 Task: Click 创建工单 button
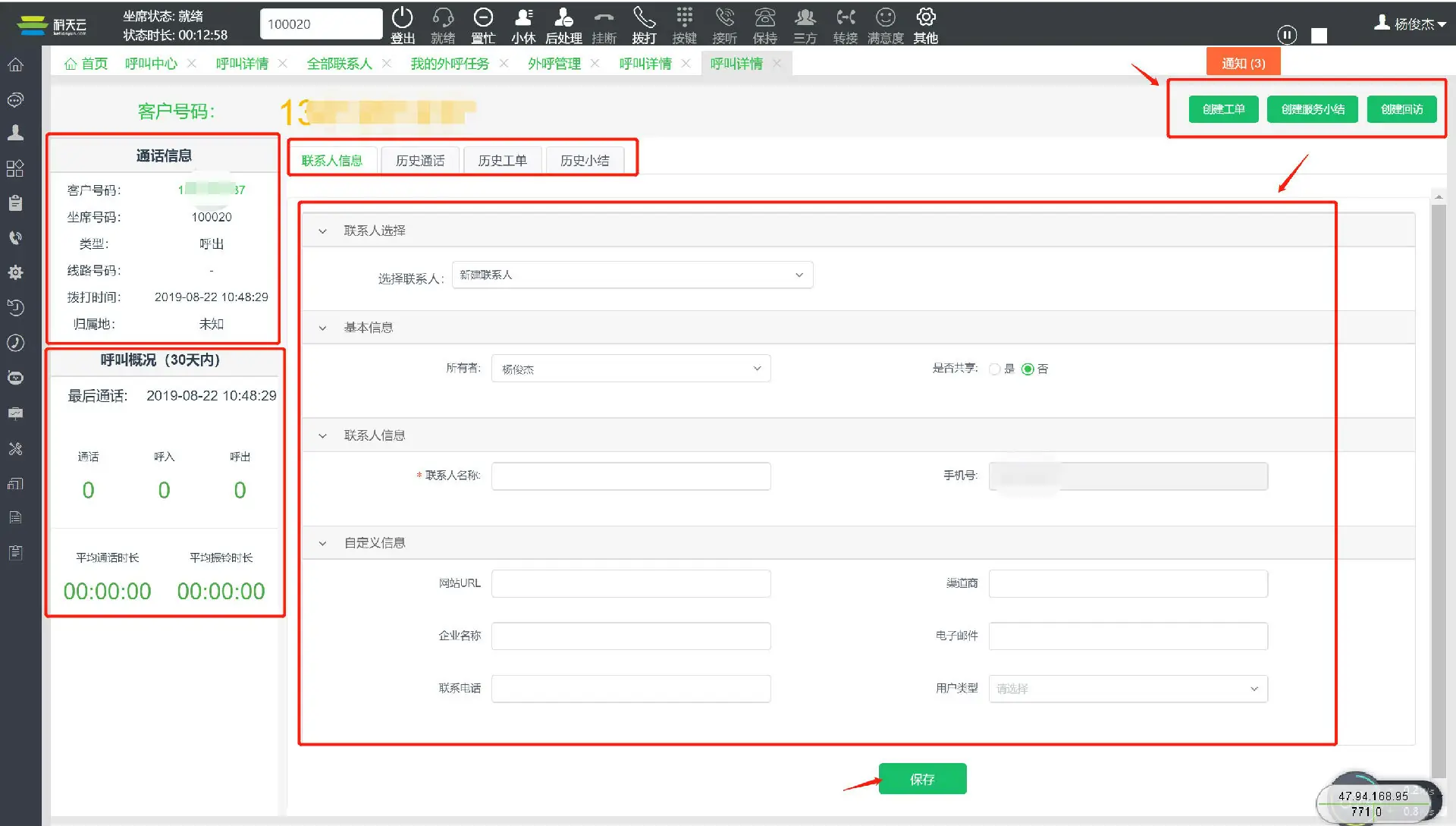pyautogui.click(x=1223, y=109)
